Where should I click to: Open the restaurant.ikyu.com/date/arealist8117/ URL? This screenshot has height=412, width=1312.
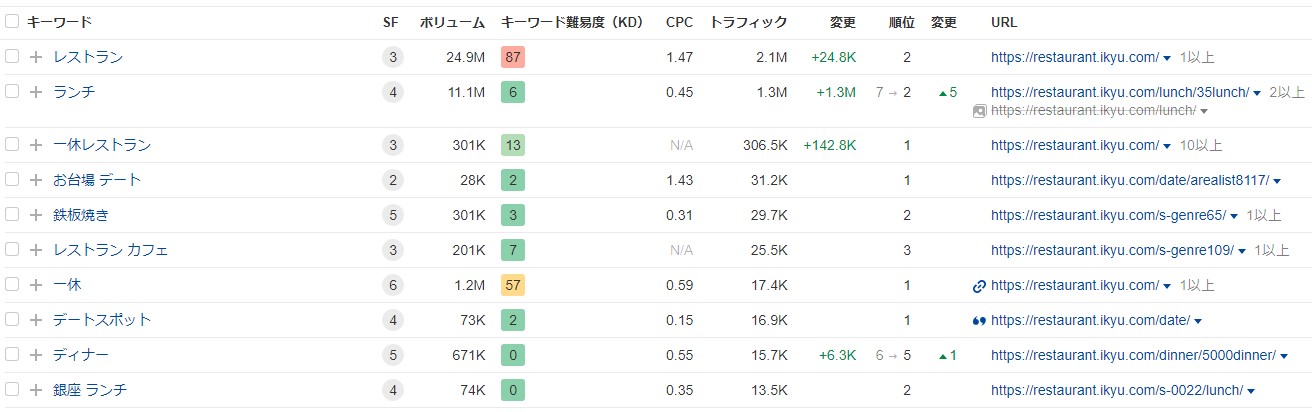coord(1130,180)
